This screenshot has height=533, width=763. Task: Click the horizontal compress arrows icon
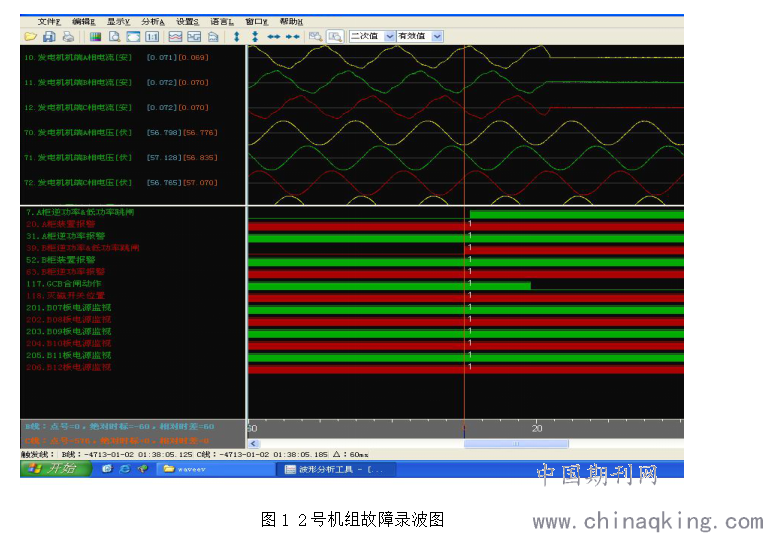[292, 37]
